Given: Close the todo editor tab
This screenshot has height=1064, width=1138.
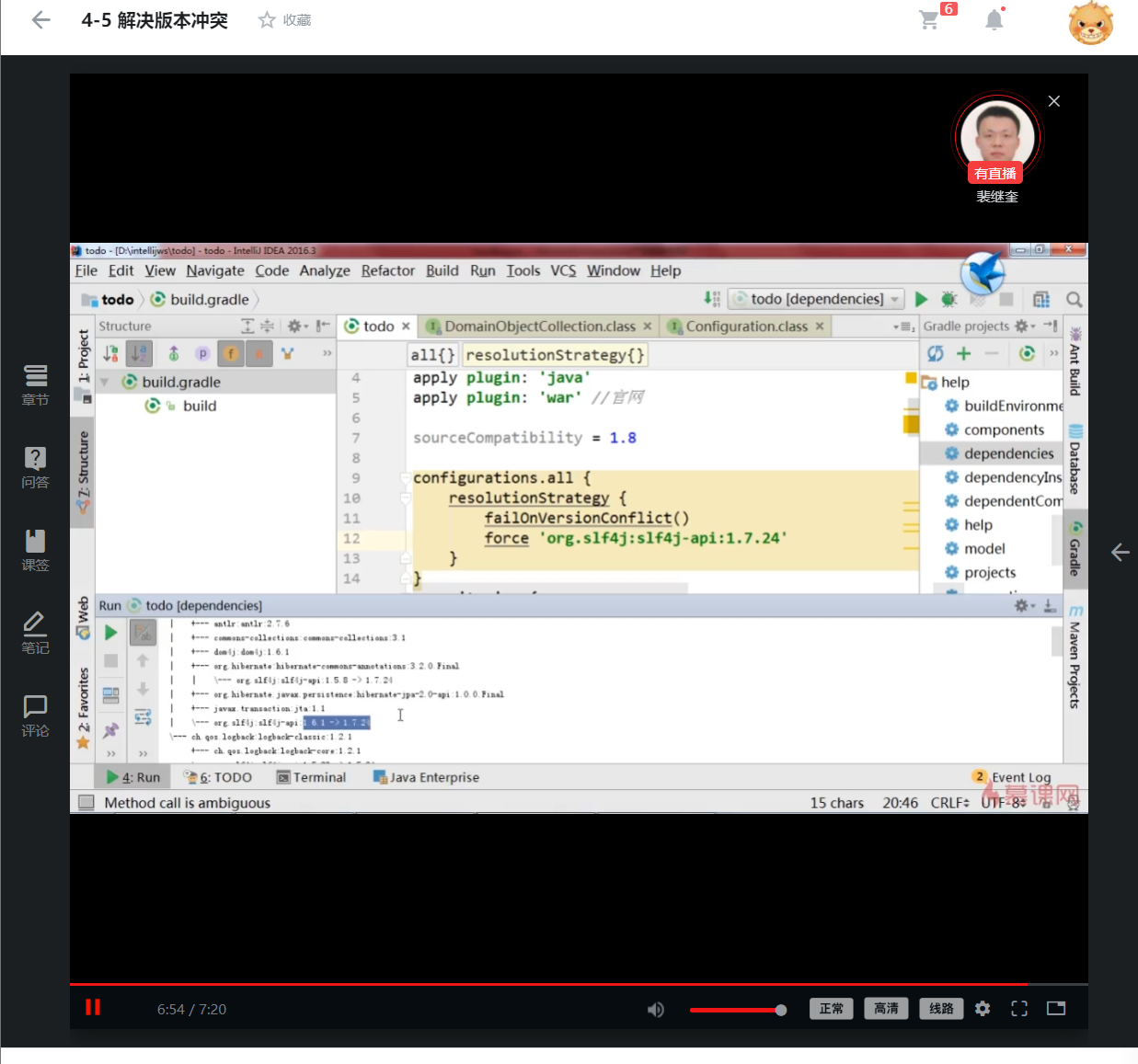Looking at the screenshot, I should 406,326.
